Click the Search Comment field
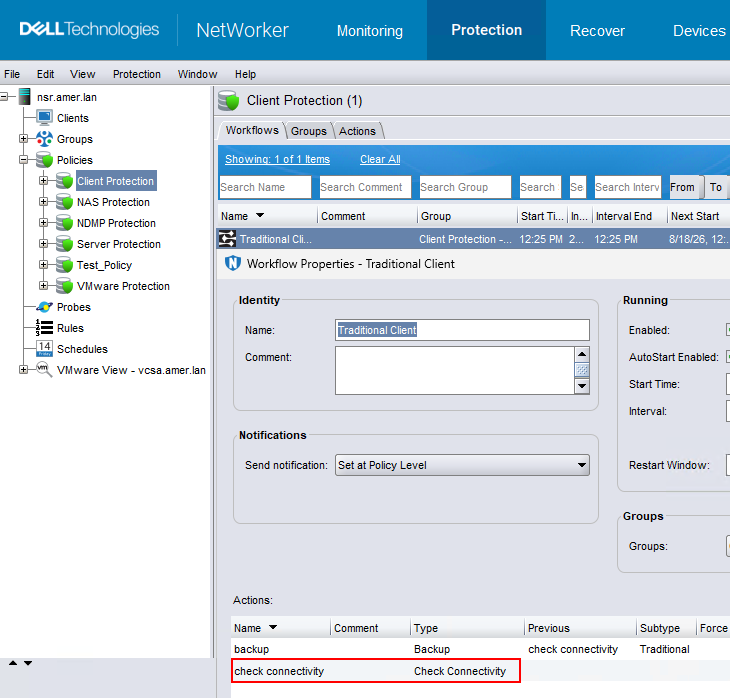The width and height of the screenshot is (730, 698). [x=365, y=187]
